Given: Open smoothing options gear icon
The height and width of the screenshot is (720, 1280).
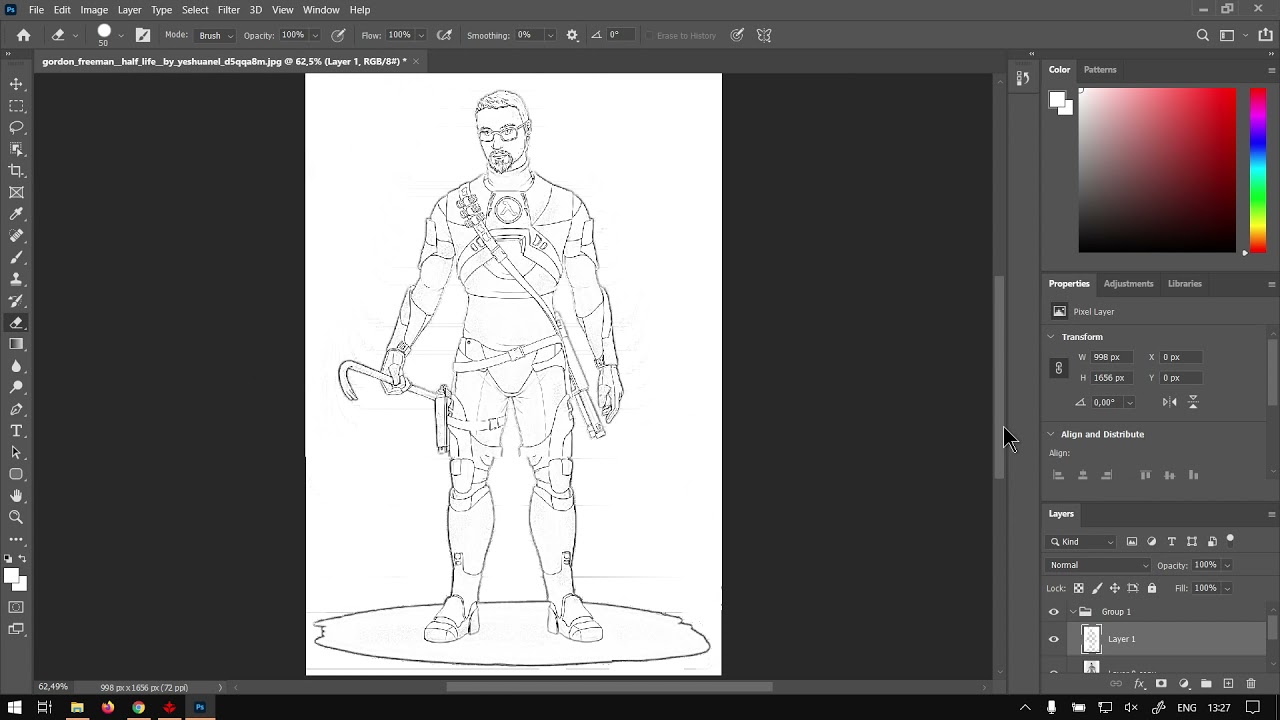Looking at the screenshot, I should (x=572, y=35).
